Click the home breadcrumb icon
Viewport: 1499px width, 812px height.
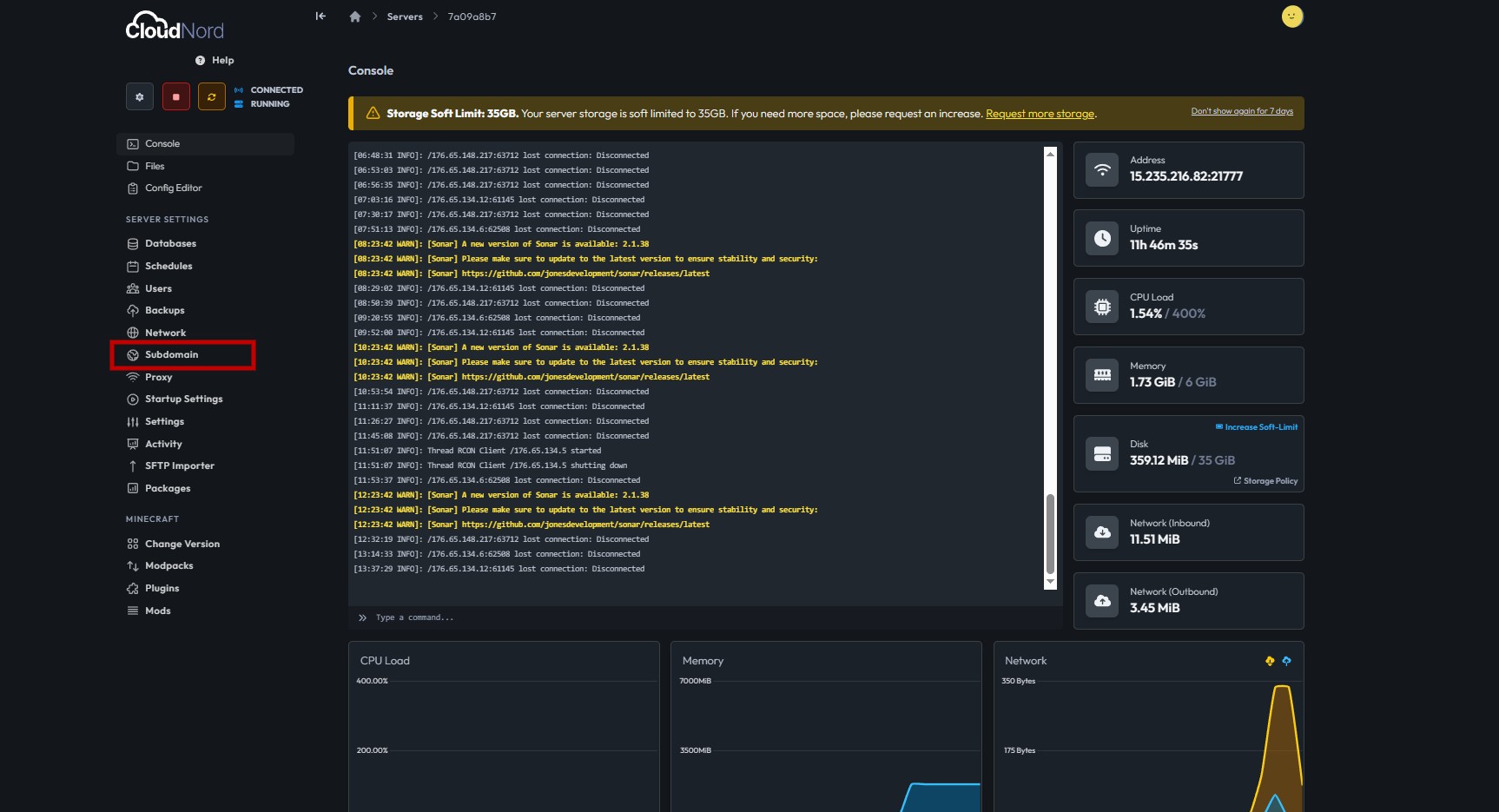click(354, 17)
